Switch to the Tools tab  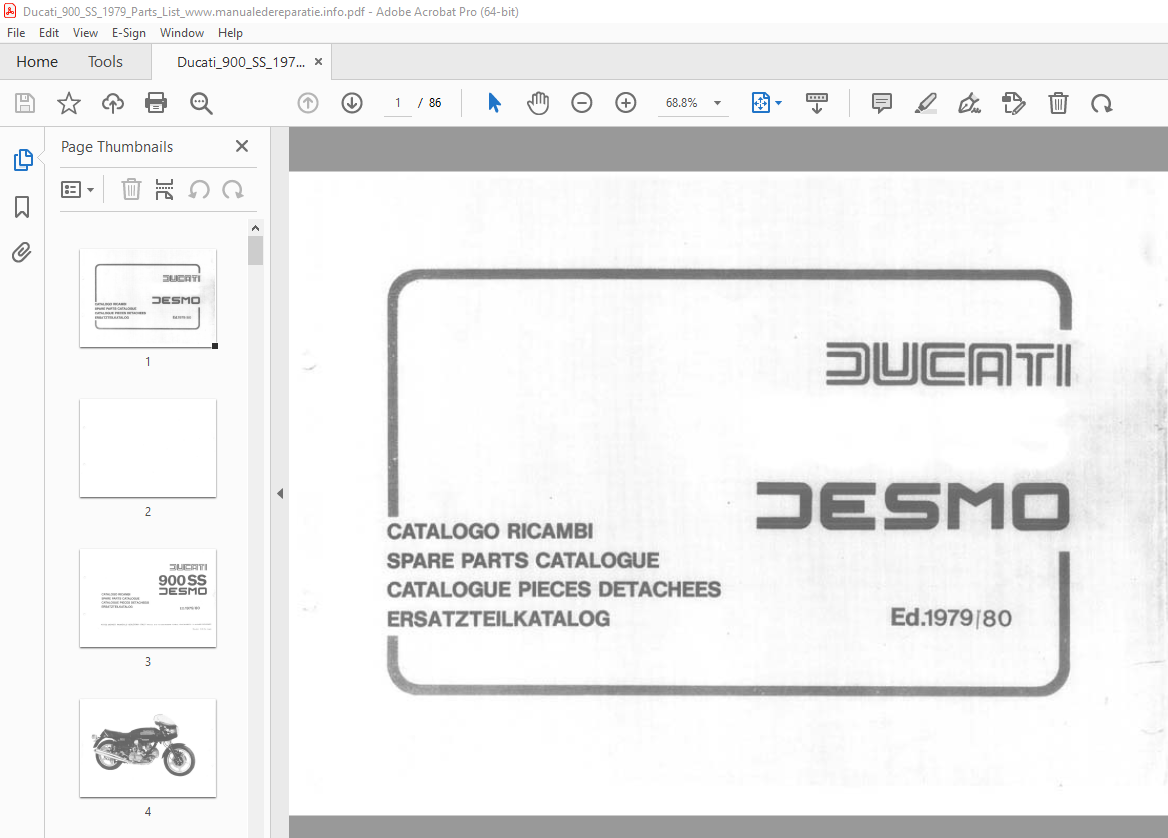click(105, 62)
